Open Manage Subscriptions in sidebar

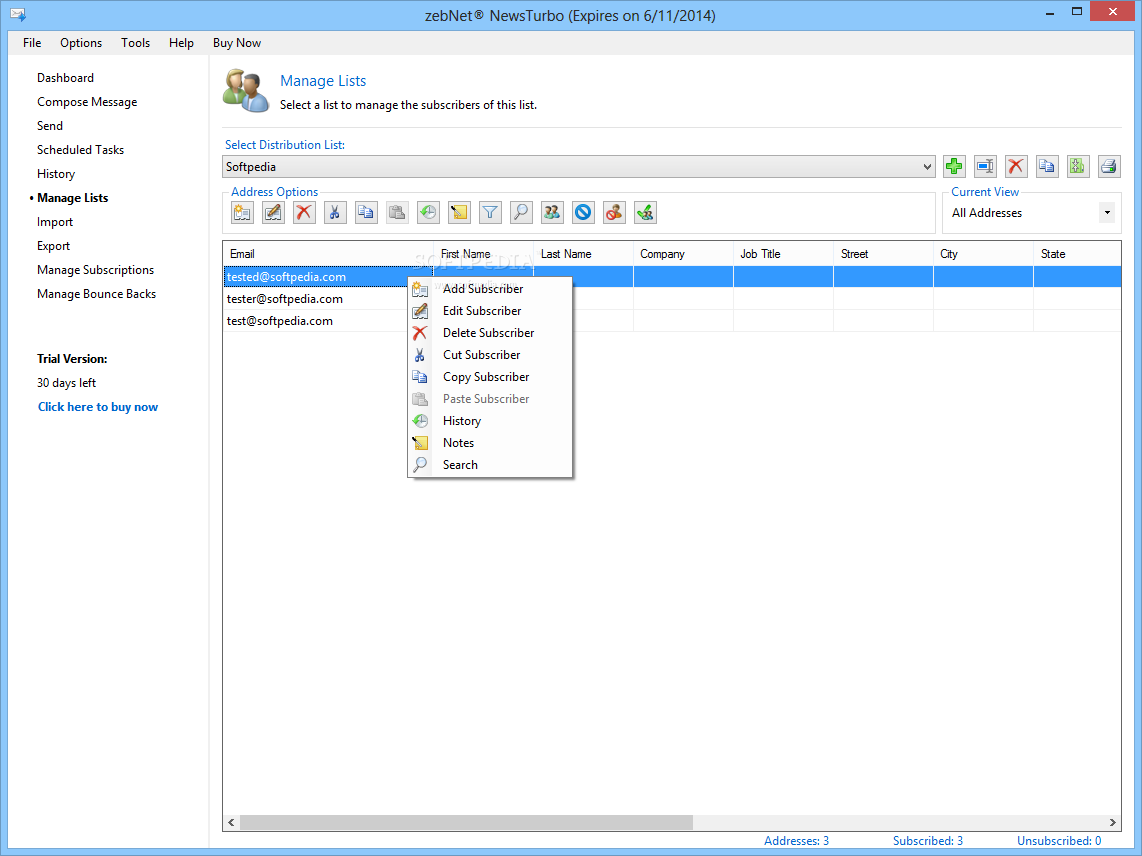click(95, 270)
